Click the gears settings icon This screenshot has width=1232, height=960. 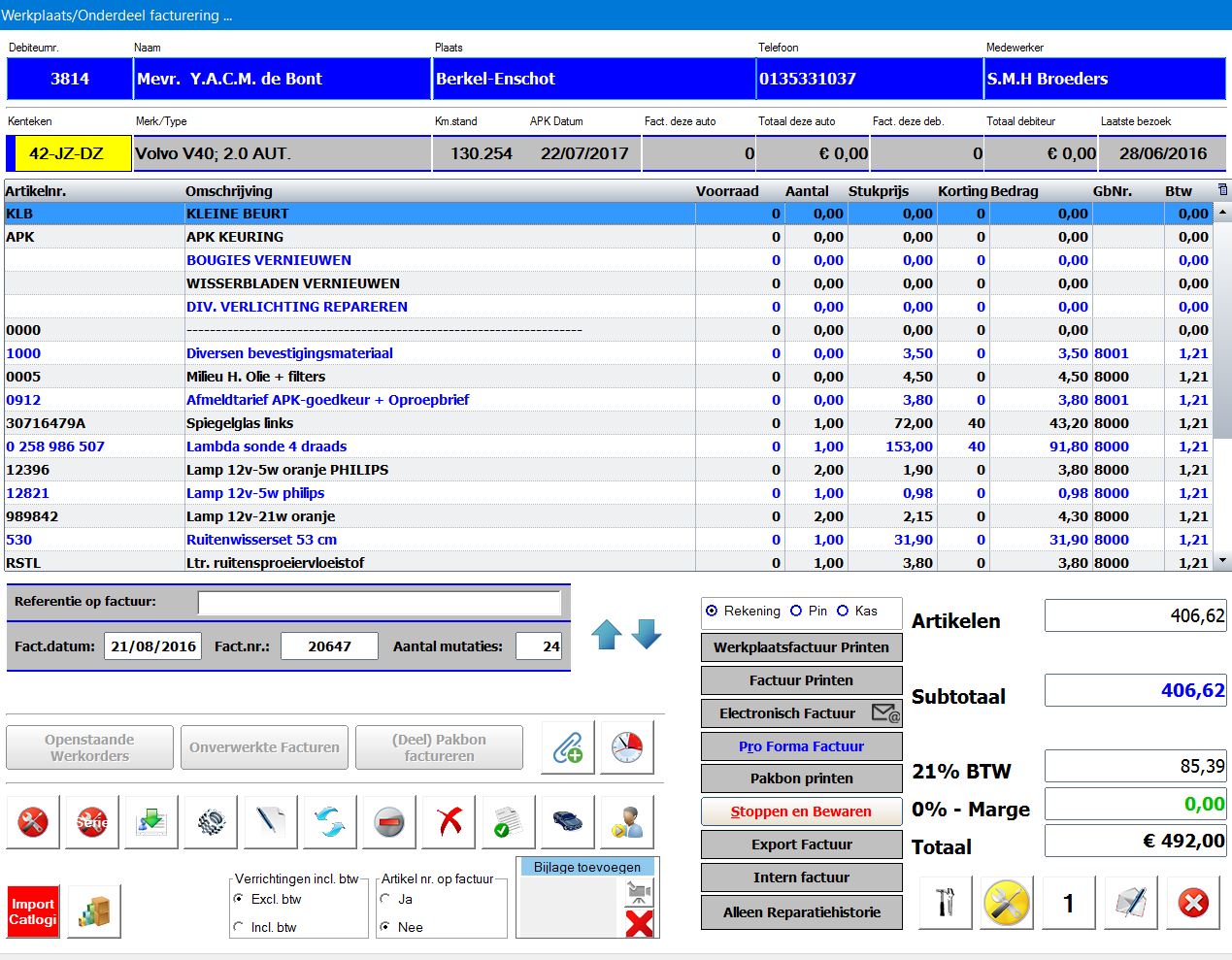211,822
